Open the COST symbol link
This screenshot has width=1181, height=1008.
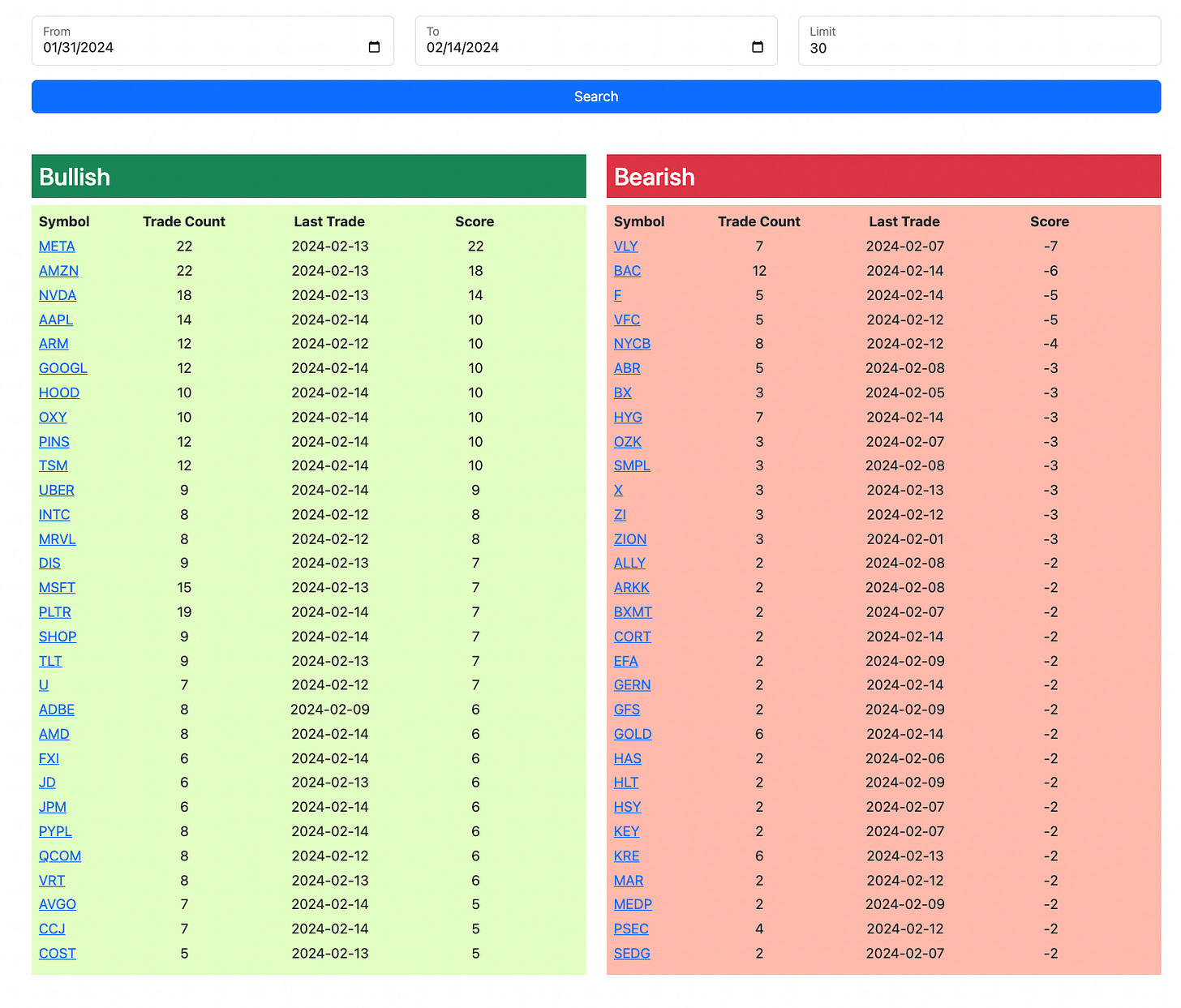click(58, 954)
